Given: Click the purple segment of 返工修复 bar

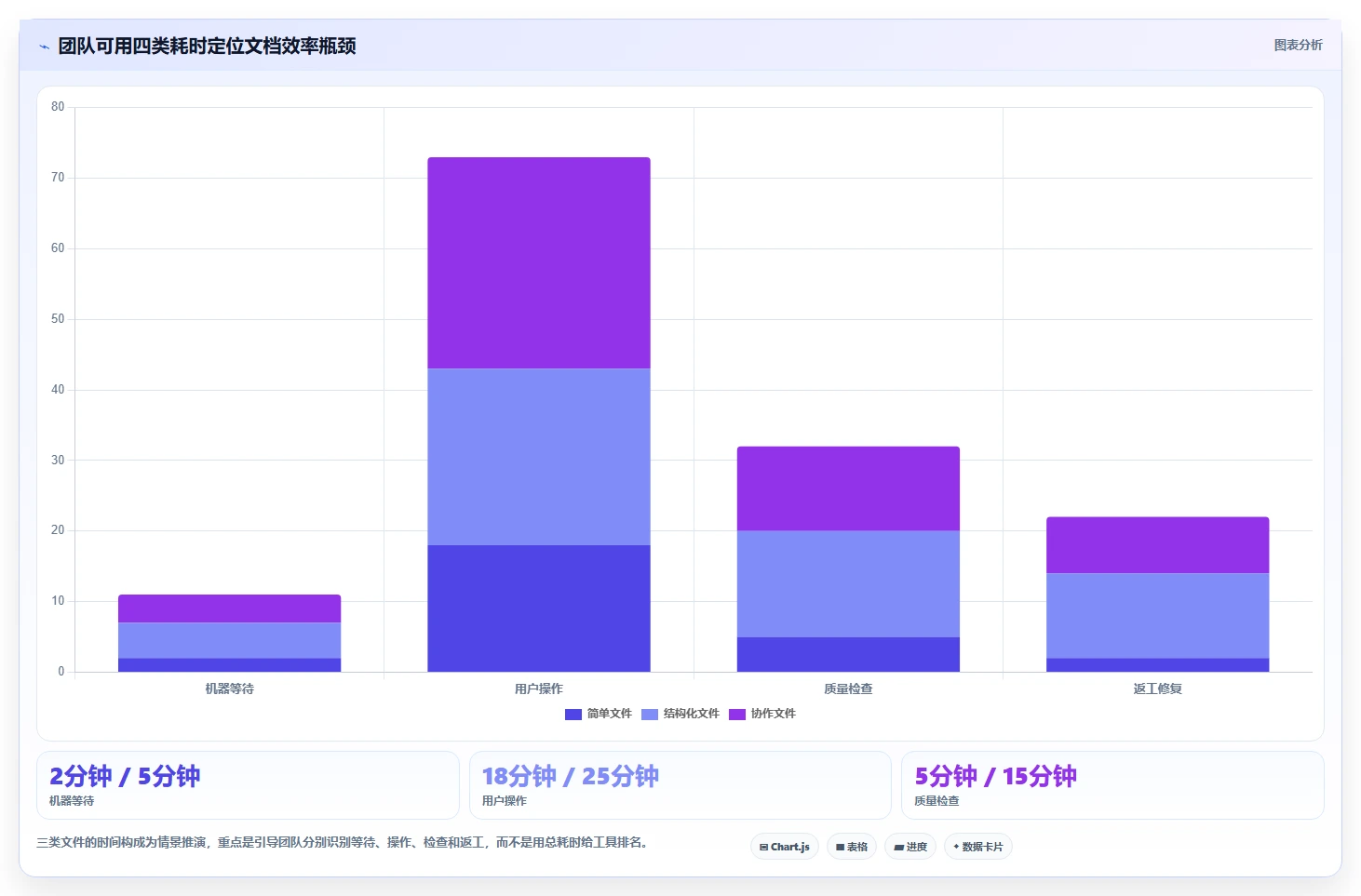Looking at the screenshot, I should pyautogui.click(x=1157, y=545).
